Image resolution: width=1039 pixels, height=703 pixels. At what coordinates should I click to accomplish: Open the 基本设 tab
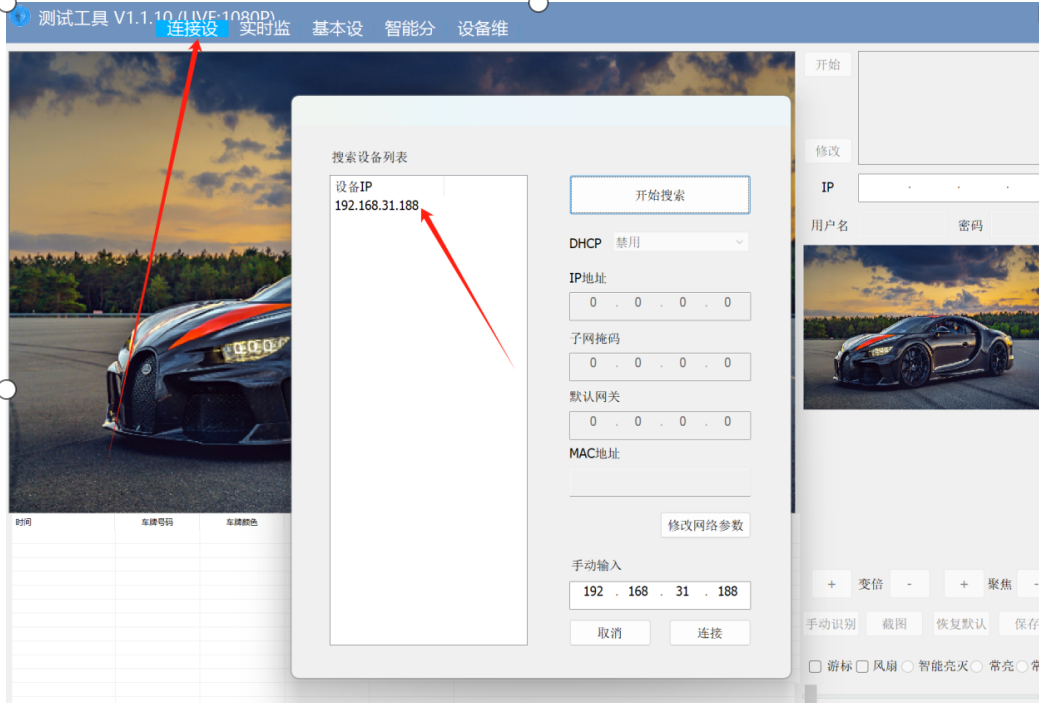pyautogui.click(x=337, y=28)
